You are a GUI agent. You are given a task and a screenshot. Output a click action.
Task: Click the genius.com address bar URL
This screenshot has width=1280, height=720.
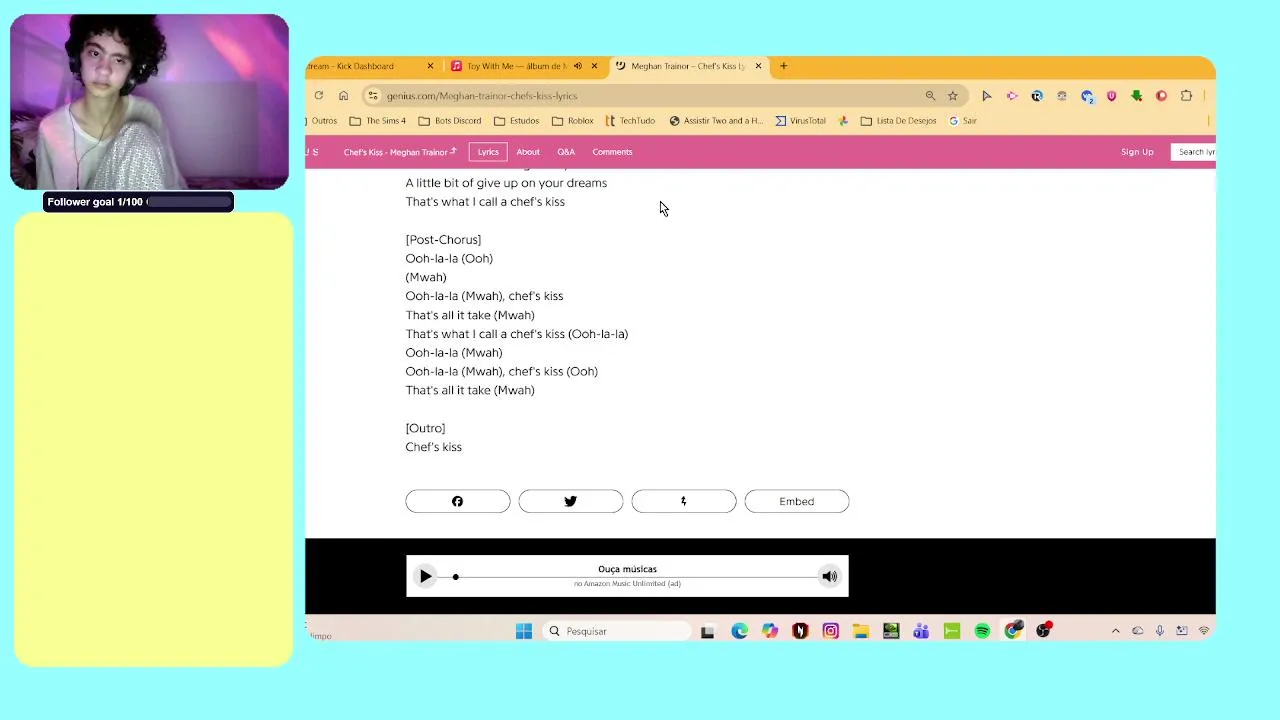(x=482, y=96)
